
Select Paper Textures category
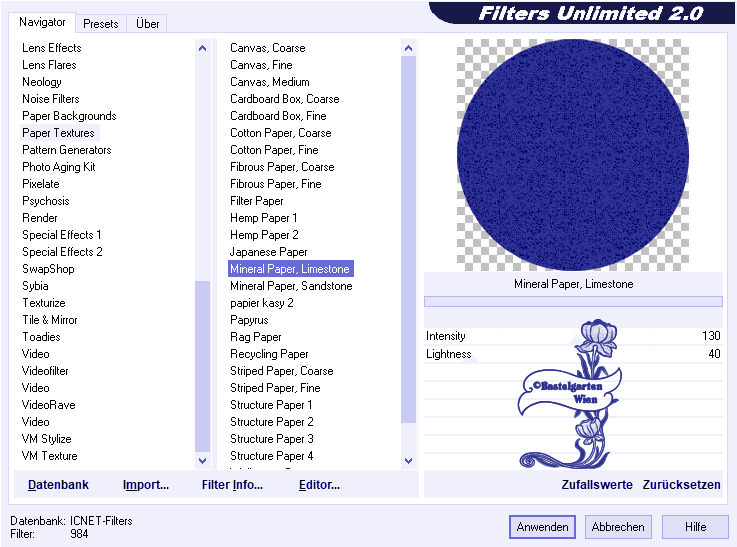point(58,133)
